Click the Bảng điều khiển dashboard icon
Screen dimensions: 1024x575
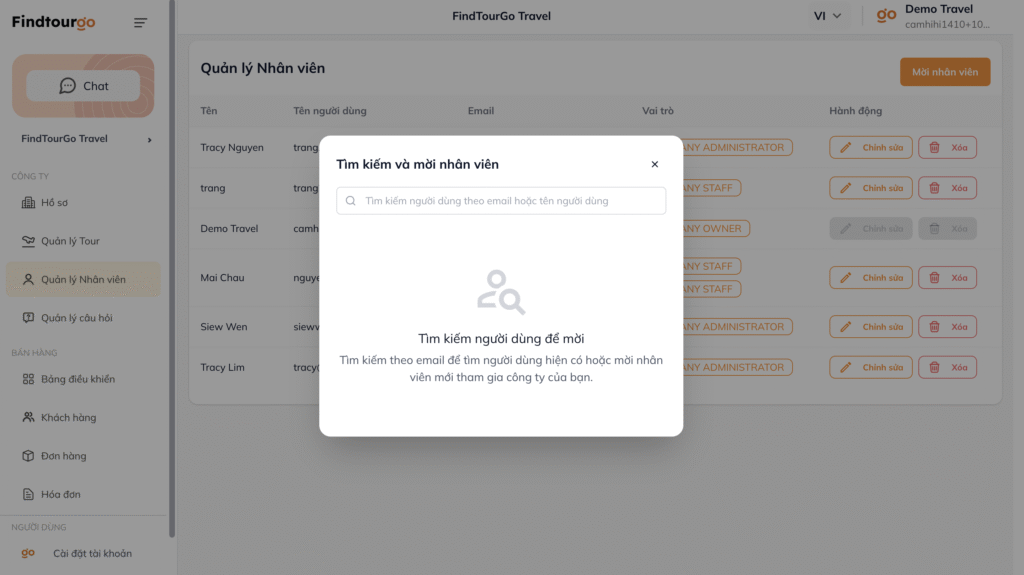pyautogui.click(x=29, y=379)
